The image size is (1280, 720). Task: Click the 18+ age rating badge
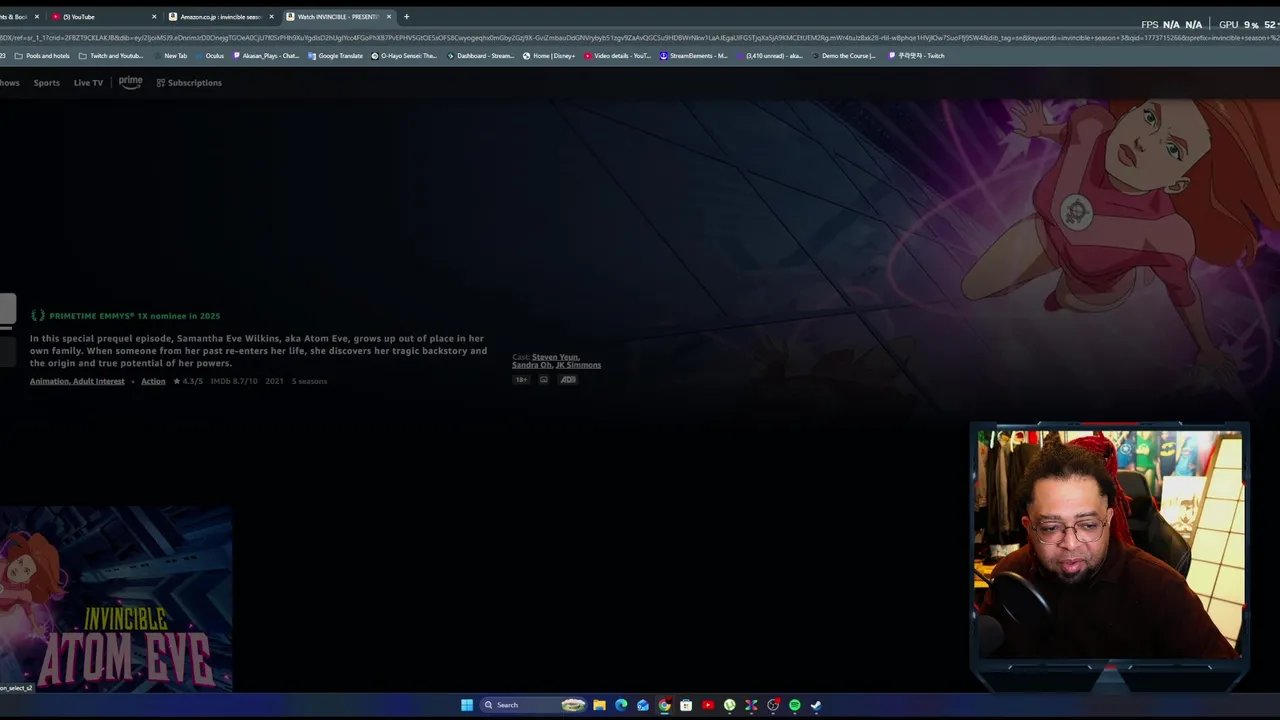(521, 380)
